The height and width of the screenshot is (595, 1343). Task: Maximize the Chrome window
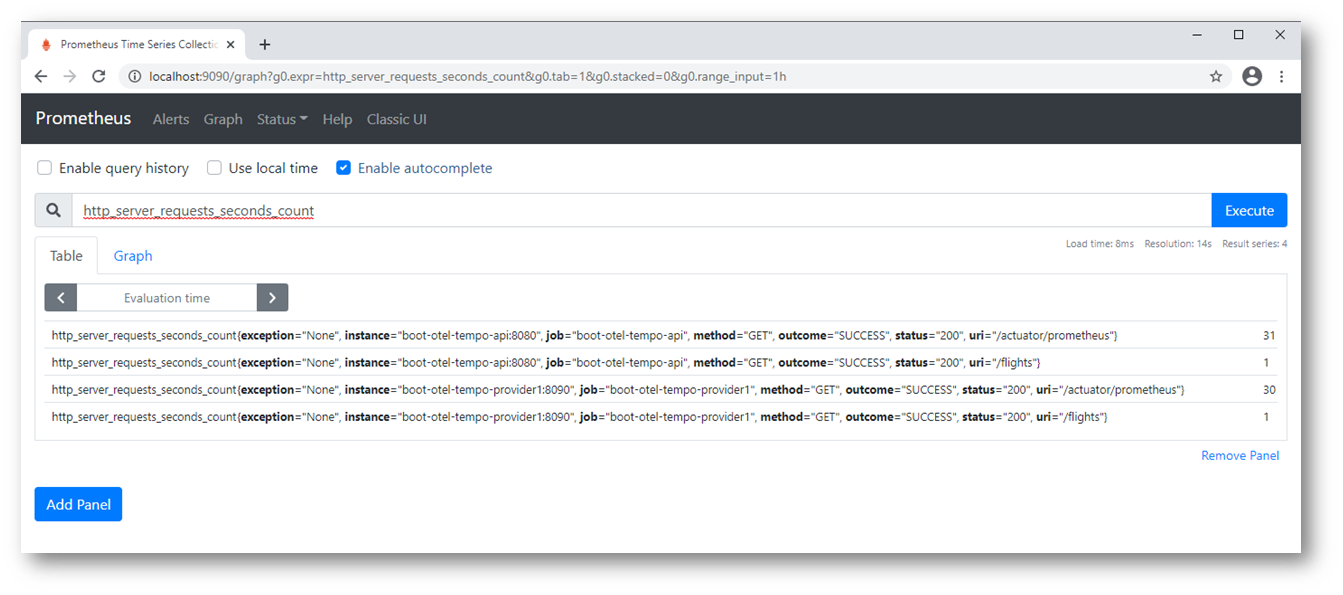(1238, 35)
